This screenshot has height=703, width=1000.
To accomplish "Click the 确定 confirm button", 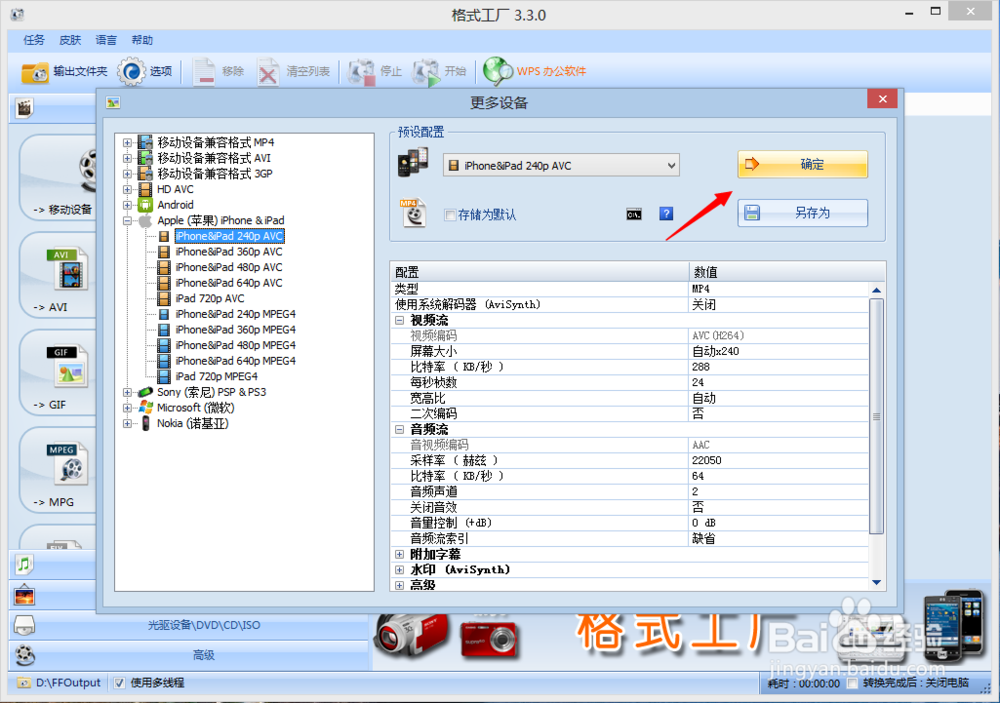I will (802, 165).
